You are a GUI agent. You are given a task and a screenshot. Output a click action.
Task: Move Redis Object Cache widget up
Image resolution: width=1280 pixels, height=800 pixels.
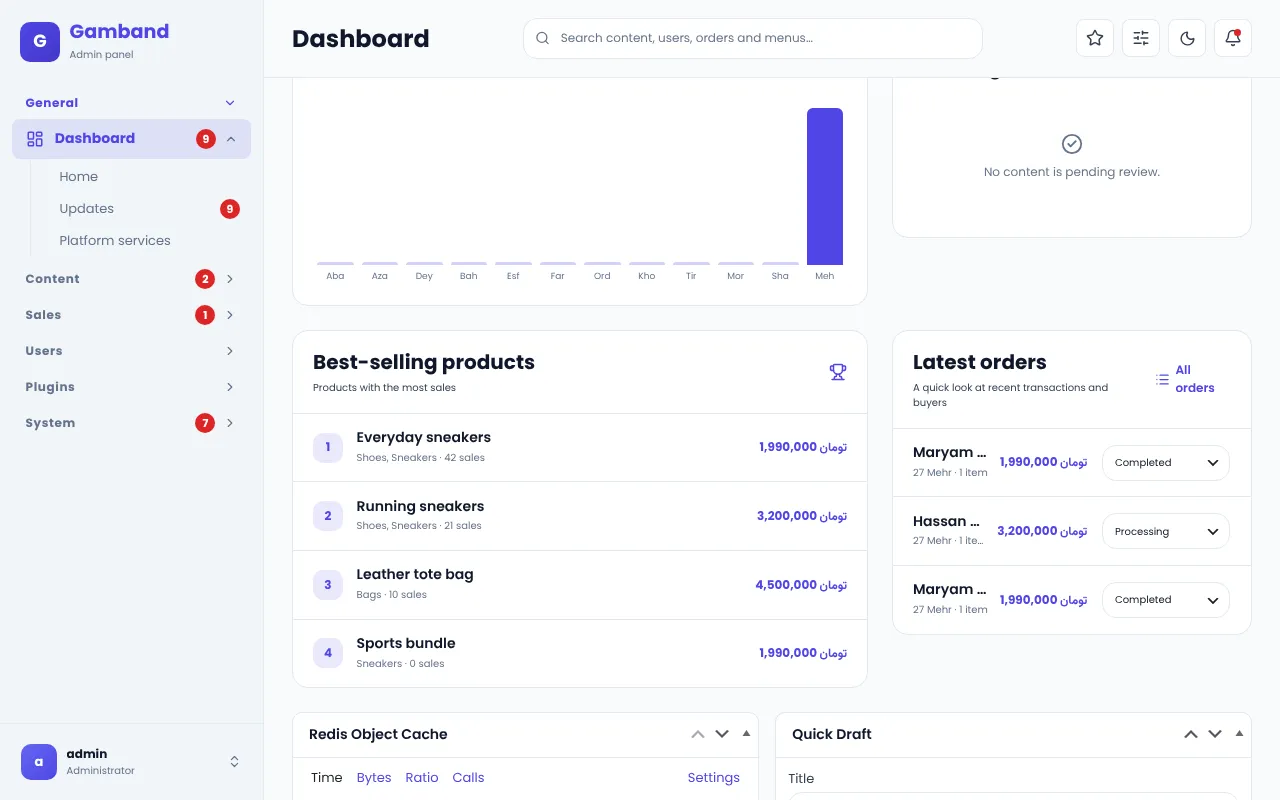[x=698, y=734]
